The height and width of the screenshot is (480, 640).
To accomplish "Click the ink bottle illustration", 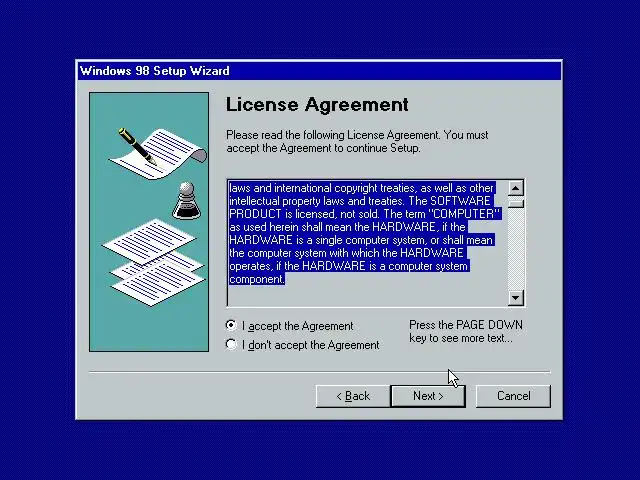I will (187, 201).
